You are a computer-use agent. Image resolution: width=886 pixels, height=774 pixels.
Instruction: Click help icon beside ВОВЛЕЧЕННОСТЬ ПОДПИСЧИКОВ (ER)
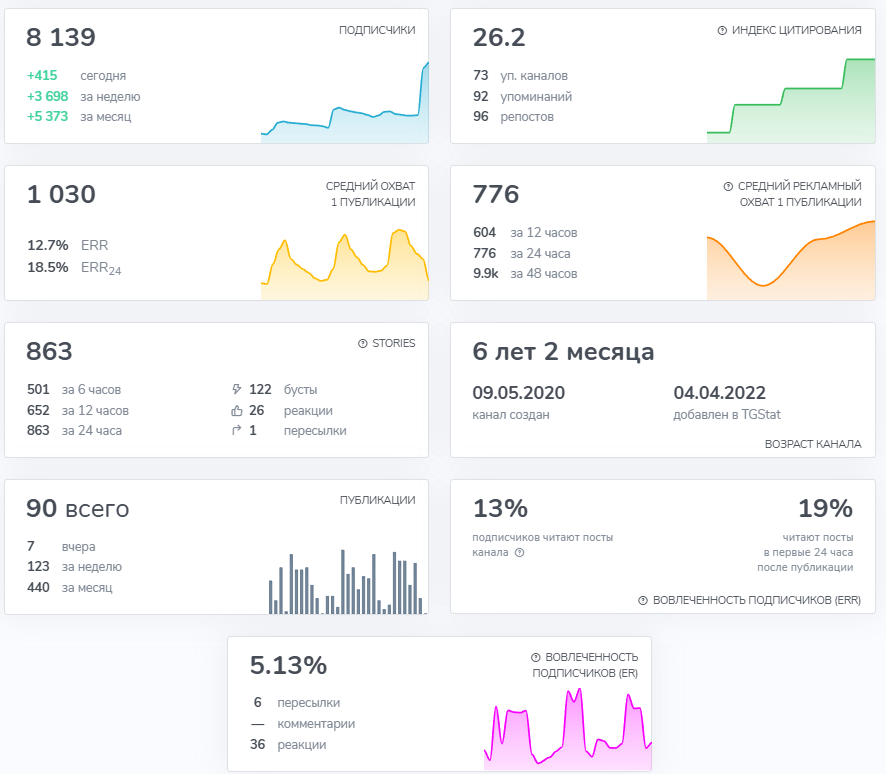click(x=535, y=658)
